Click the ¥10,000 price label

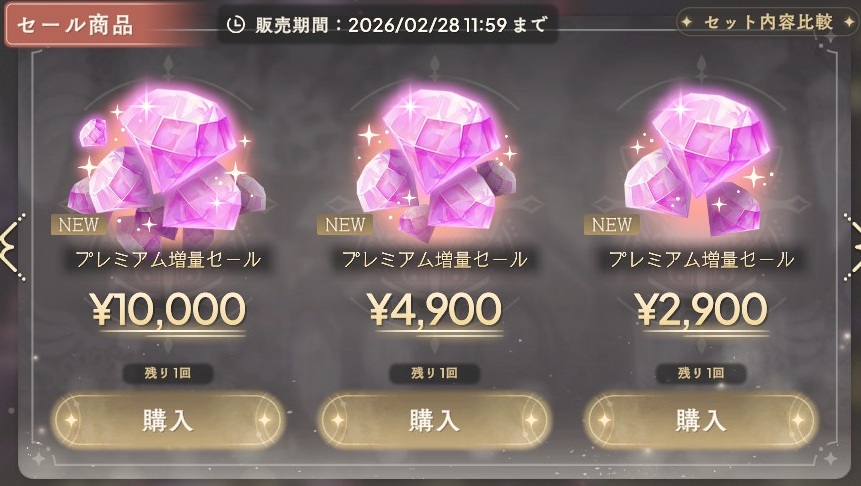coord(169,309)
